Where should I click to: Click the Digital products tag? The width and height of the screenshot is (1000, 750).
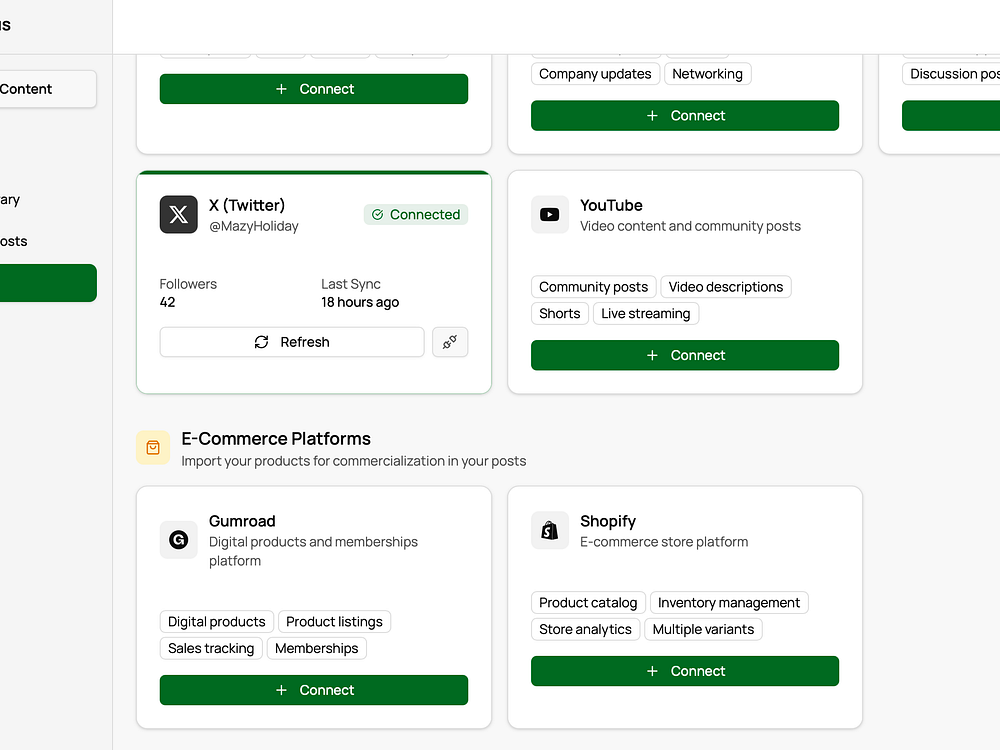click(x=217, y=622)
